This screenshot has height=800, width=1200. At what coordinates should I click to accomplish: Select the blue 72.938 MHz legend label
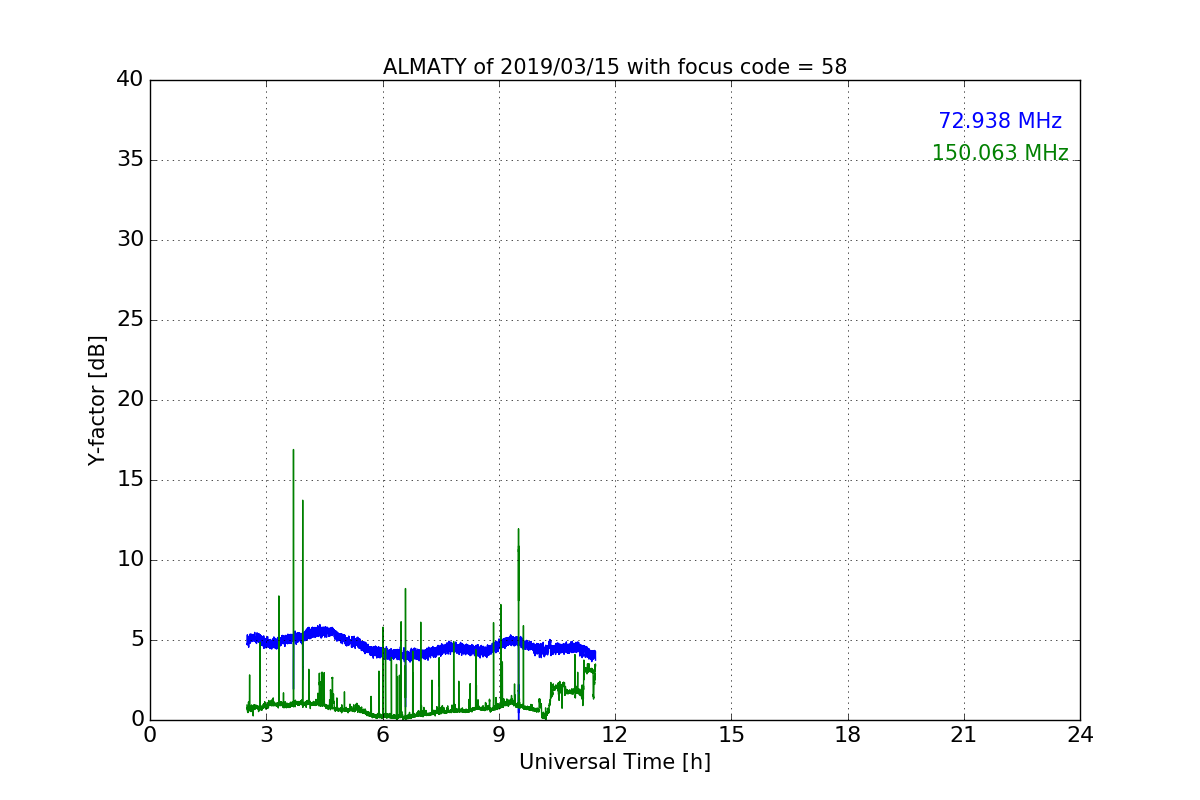(x=1000, y=121)
